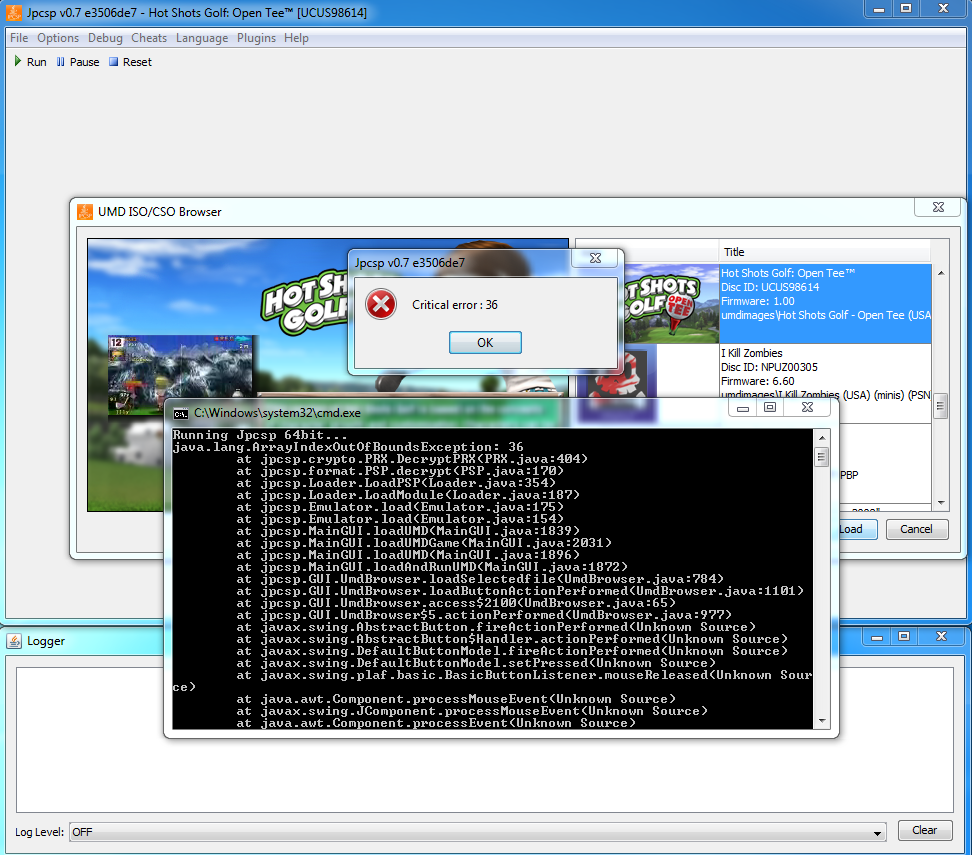Close the Critical error dialog
Screen dimensions: 972x855
point(597,258)
